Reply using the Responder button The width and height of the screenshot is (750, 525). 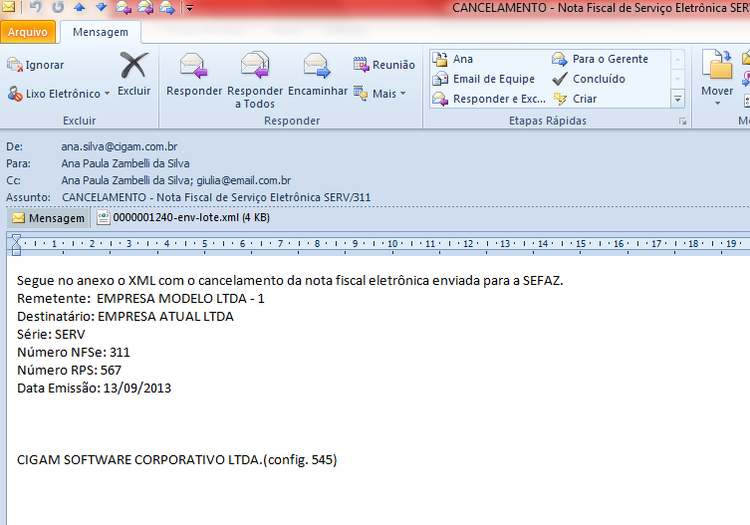coord(194,75)
